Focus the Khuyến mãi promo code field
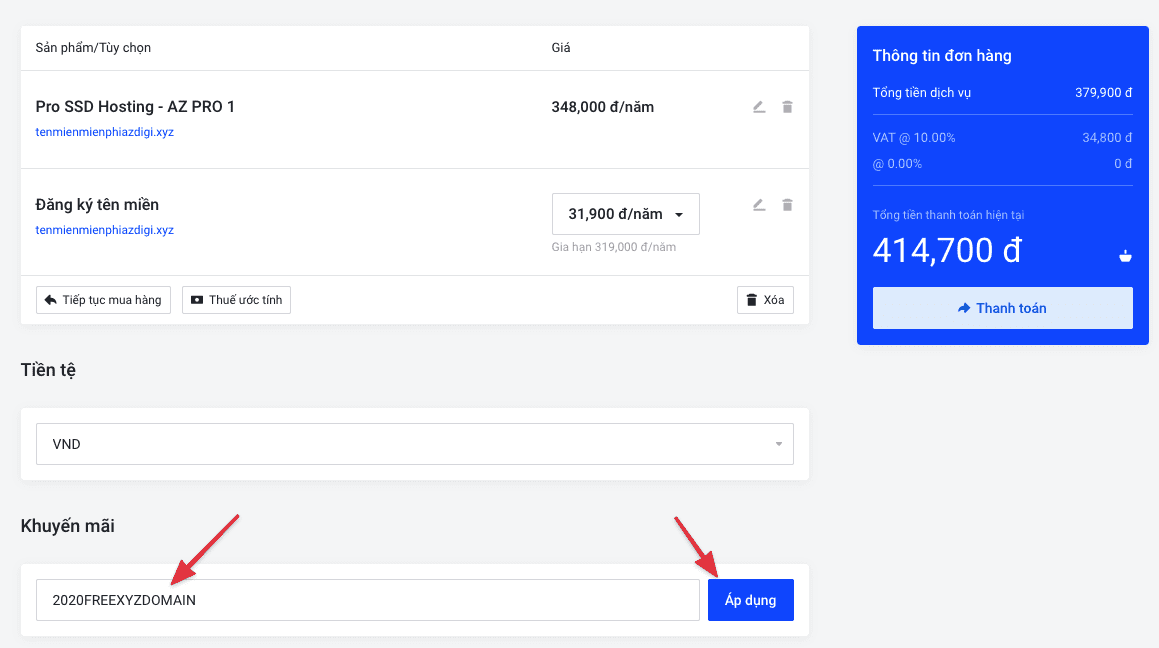The width and height of the screenshot is (1159, 648). 367,600
